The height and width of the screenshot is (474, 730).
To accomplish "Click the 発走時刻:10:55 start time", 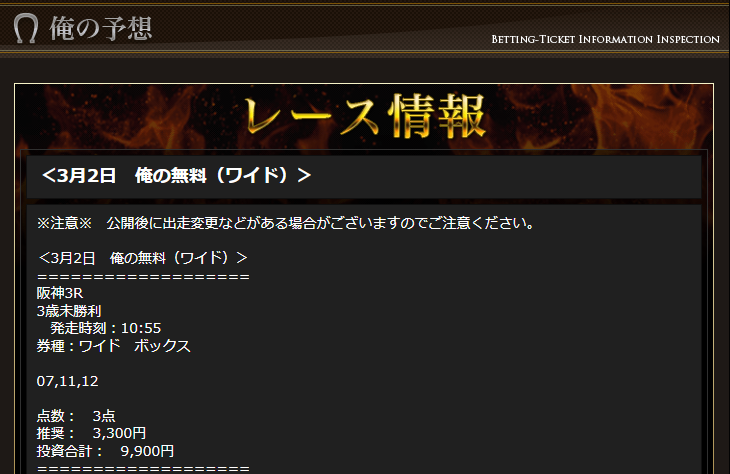I will [106, 328].
